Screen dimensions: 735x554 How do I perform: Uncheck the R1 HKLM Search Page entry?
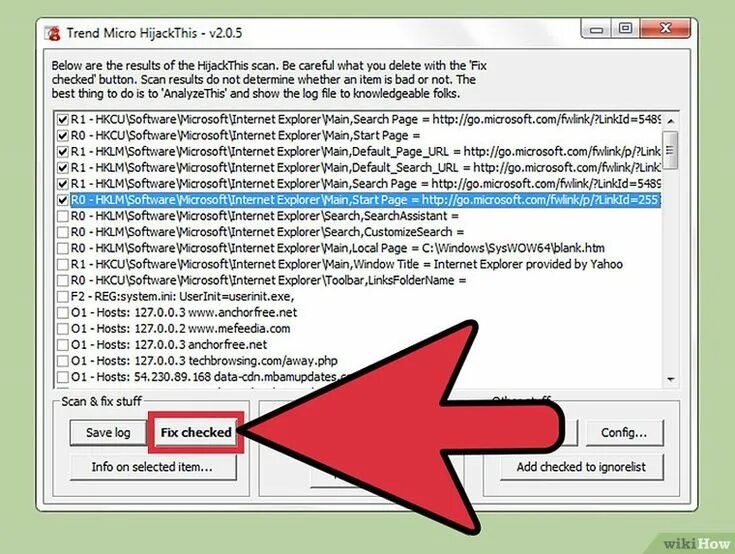pos(62,184)
